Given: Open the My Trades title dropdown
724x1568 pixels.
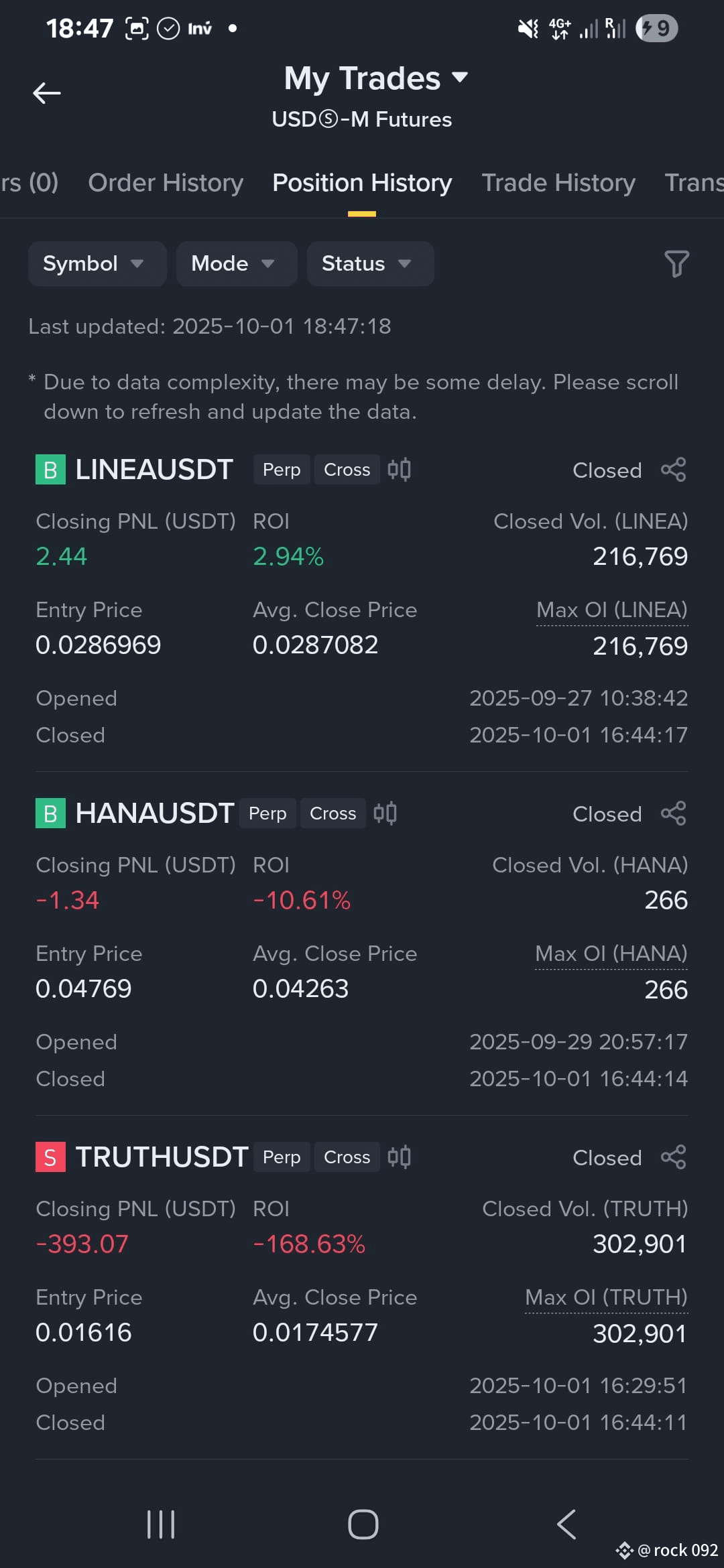Looking at the screenshot, I should click(x=375, y=78).
